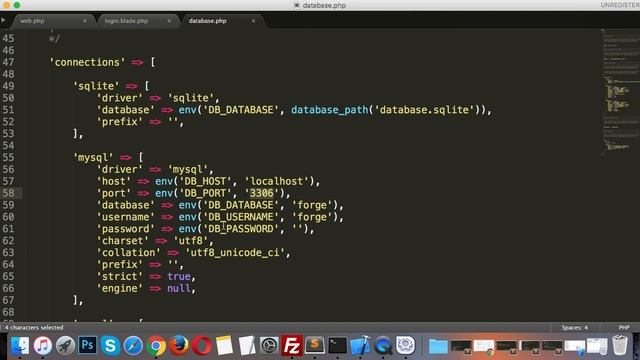The width and height of the screenshot is (640, 360).
Task: Open Finder from the dock
Action: 20,346
